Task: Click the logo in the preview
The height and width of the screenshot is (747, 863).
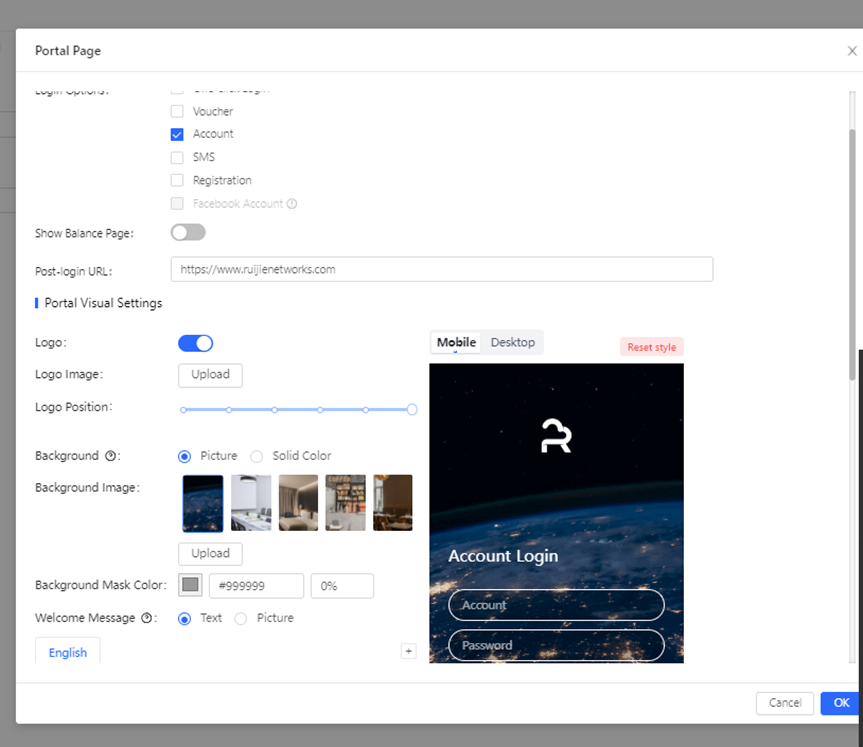Action: (556, 436)
